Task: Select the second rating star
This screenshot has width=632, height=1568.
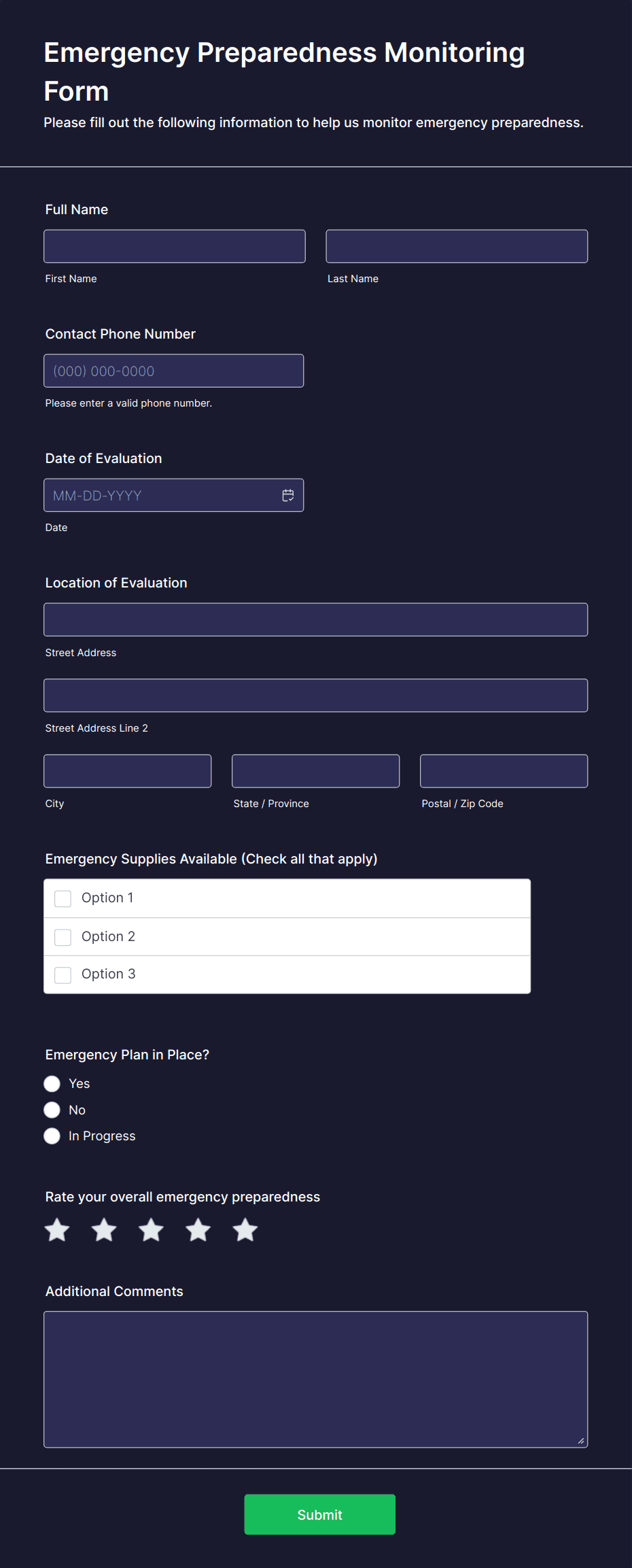Action: pos(104,1230)
